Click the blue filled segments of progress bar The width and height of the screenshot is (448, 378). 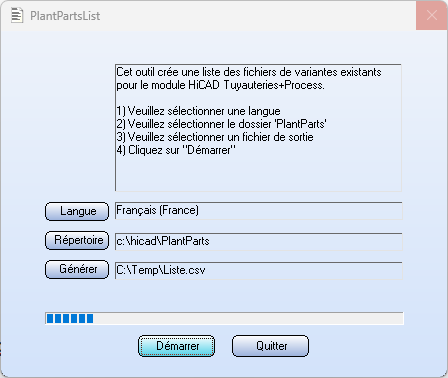(x=70, y=318)
